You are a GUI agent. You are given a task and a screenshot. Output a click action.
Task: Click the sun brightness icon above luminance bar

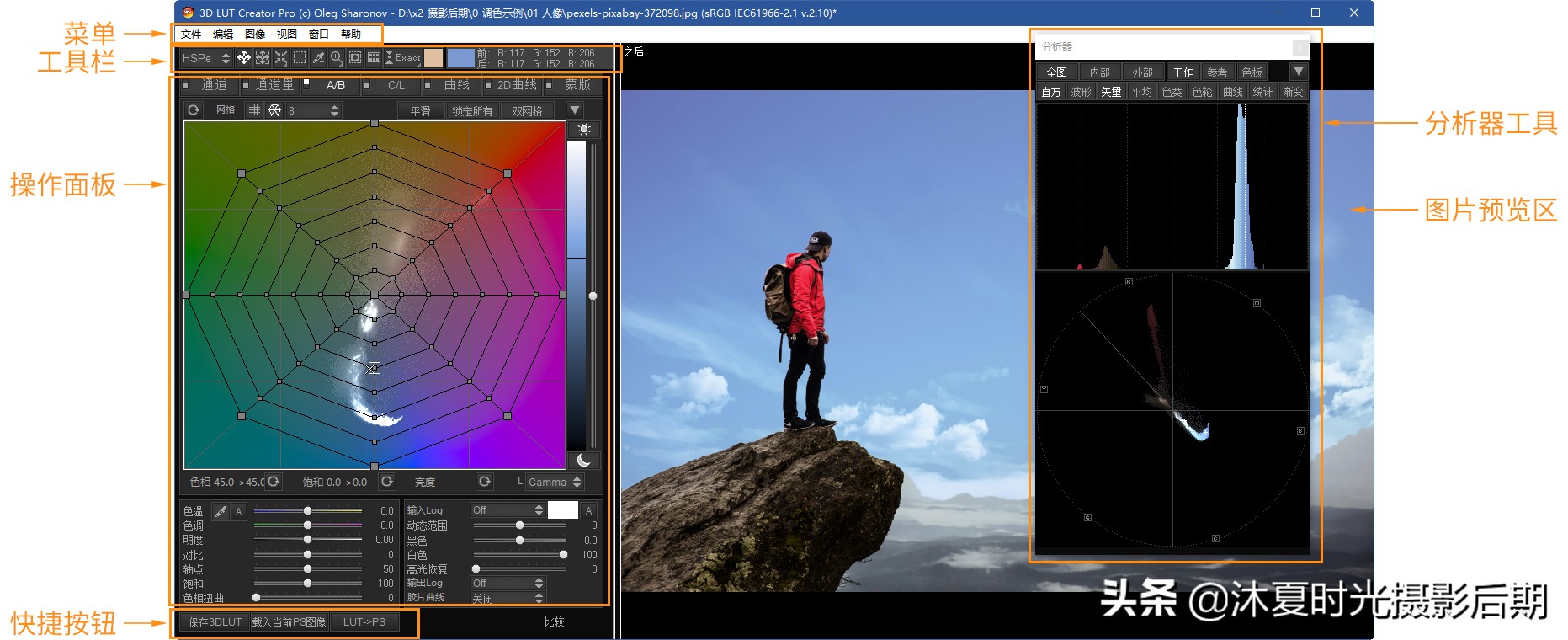583,129
